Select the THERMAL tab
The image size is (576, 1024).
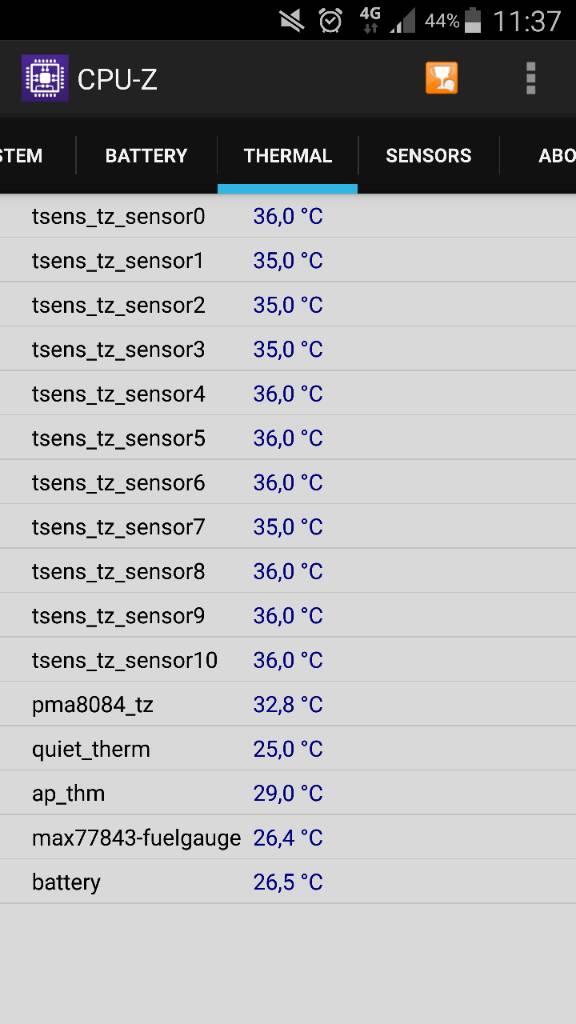tap(288, 155)
